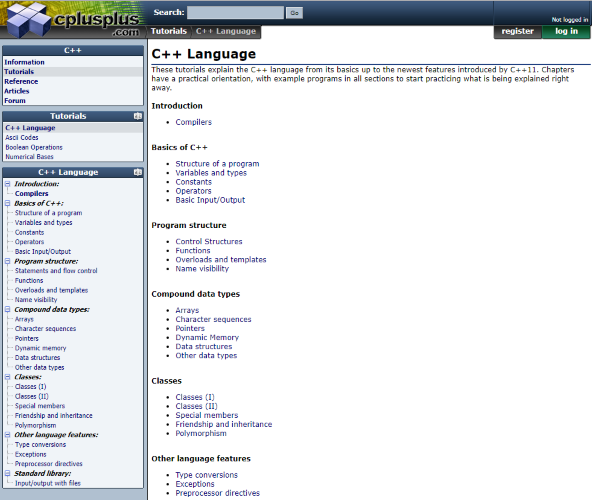
Task: Click the register button
Action: coord(518,31)
